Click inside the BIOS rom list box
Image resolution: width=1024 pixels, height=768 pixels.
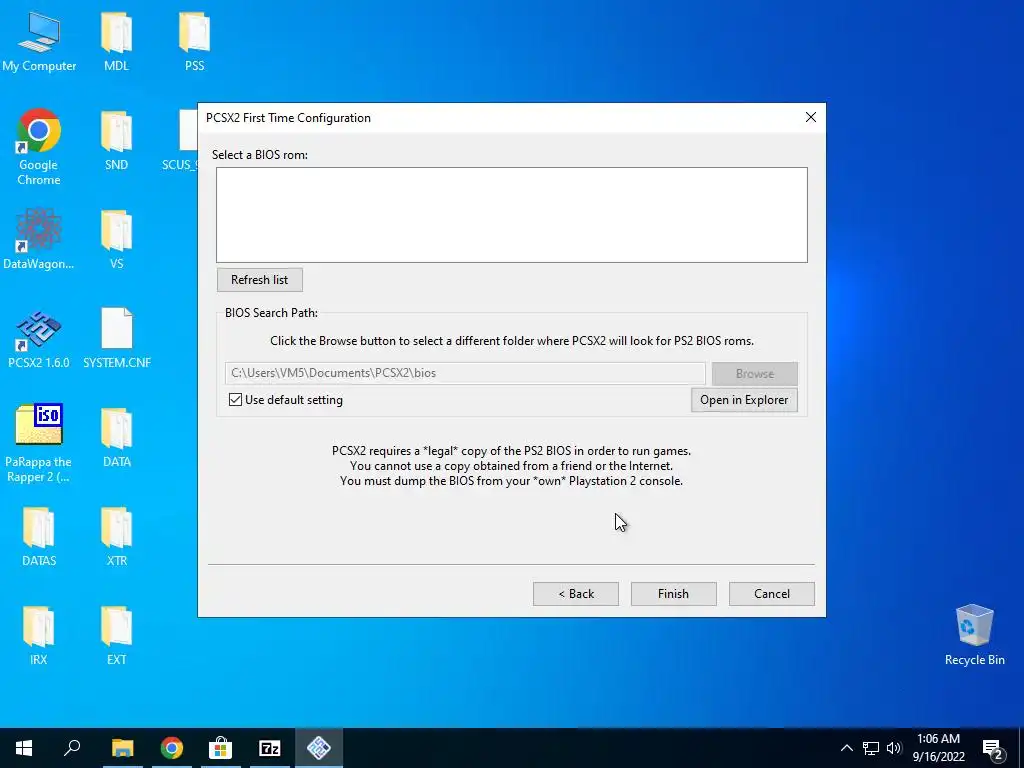click(512, 215)
